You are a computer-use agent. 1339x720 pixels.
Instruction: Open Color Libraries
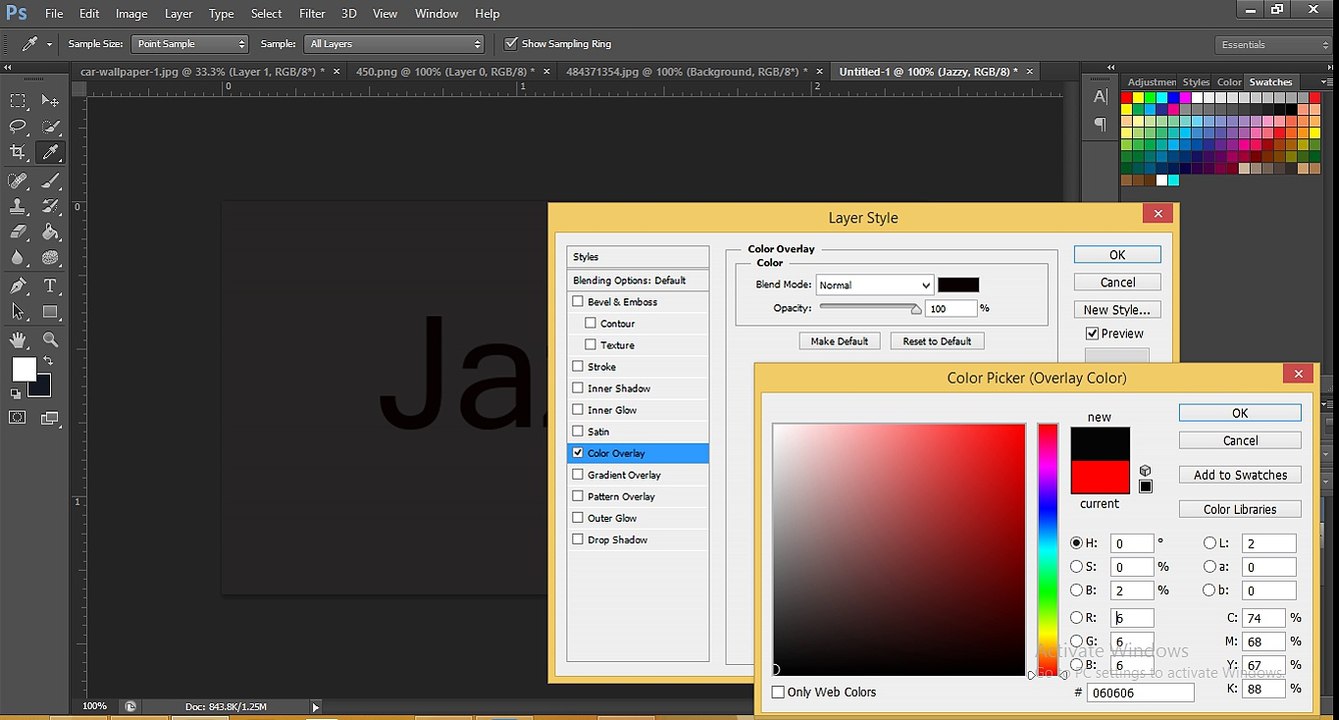click(1240, 509)
